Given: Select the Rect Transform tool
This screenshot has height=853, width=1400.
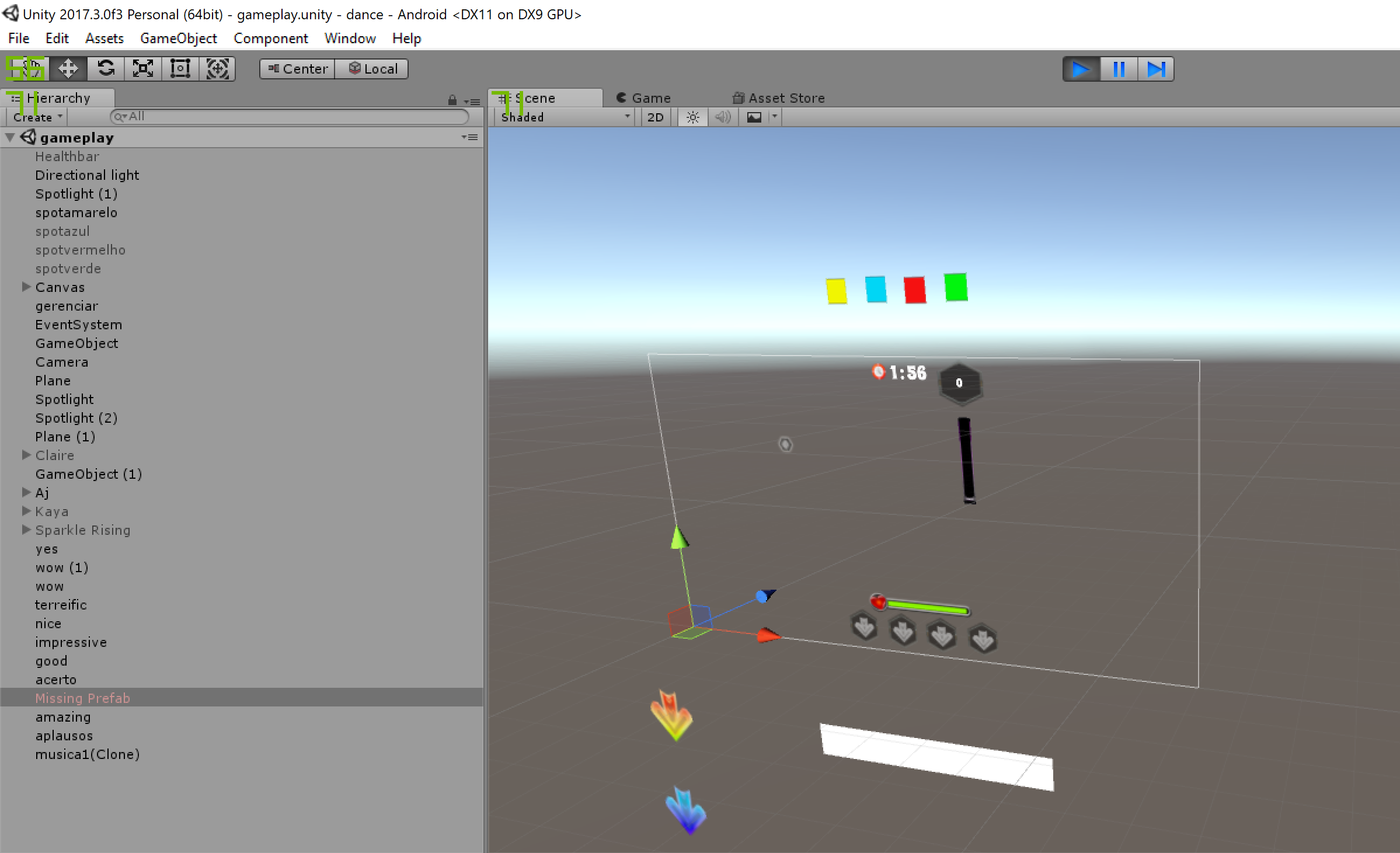Looking at the screenshot, I should pos(180,69).
